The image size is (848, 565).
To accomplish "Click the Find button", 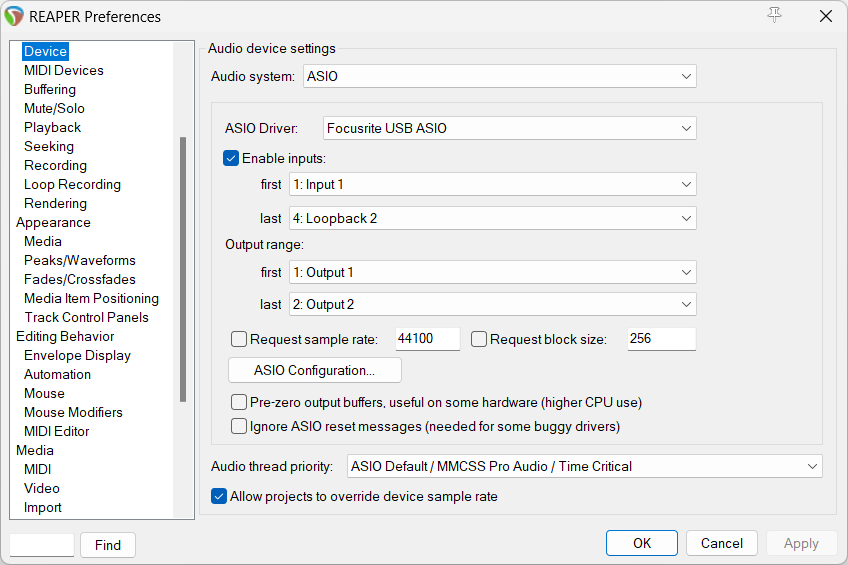I will point(108,545).
